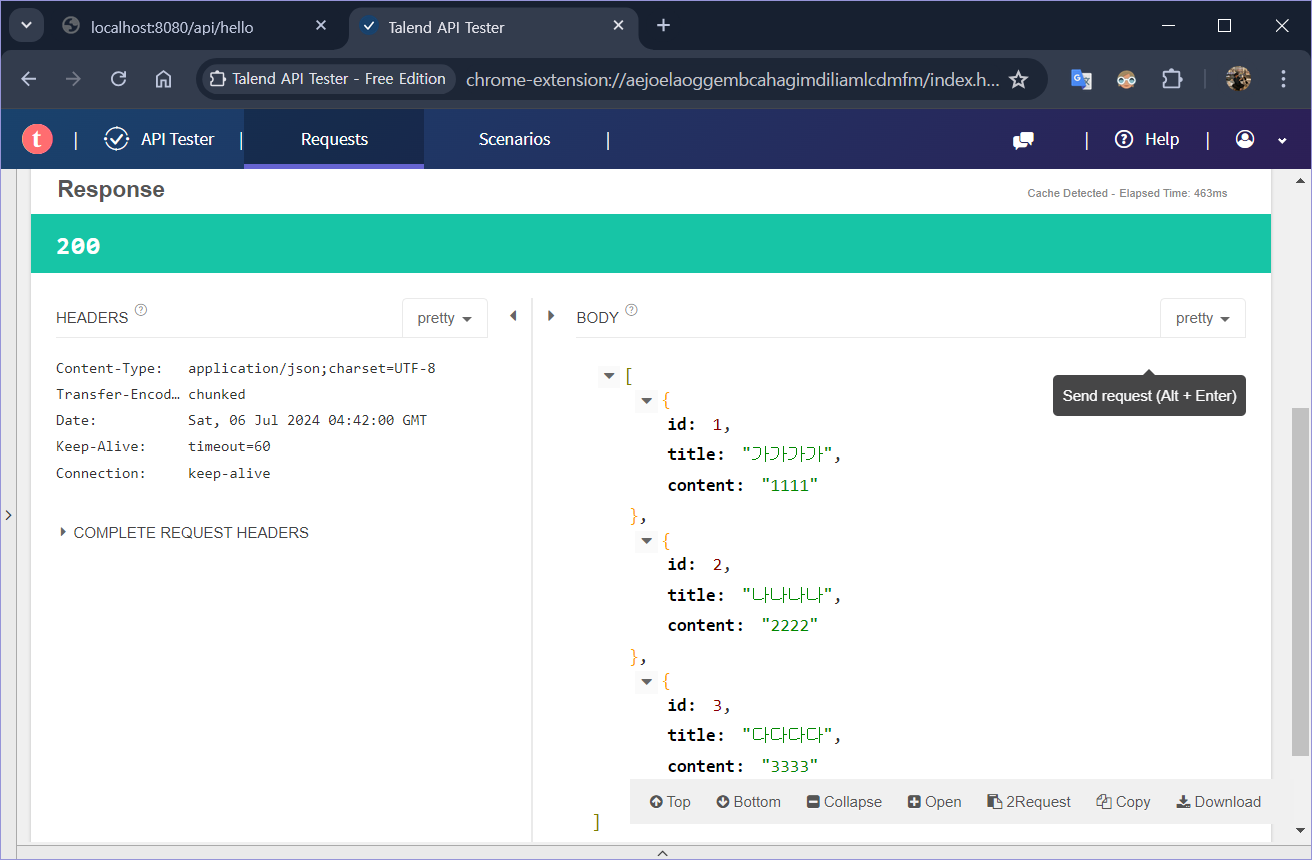Click the Content-Type header value

[312, 368]
